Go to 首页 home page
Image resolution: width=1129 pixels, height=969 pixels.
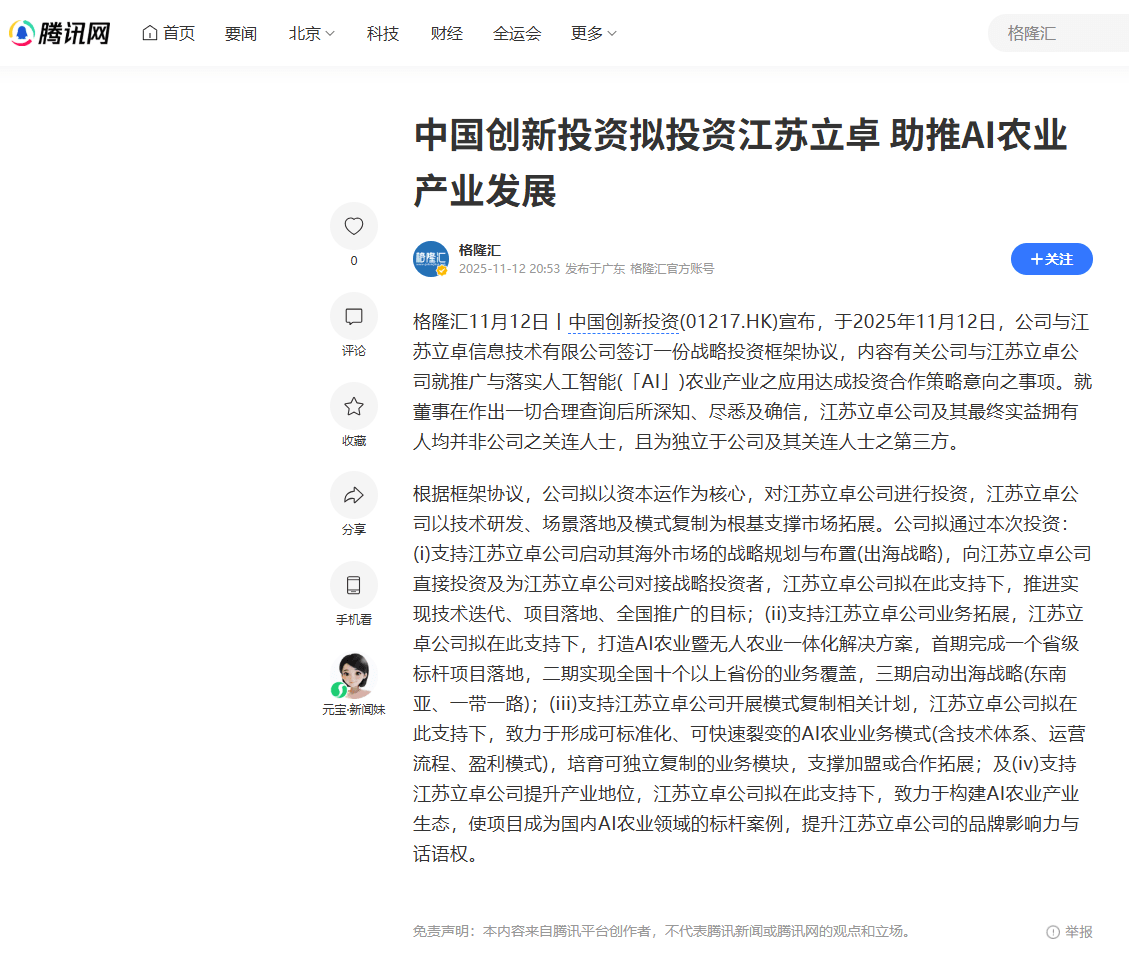pos(168,33)
